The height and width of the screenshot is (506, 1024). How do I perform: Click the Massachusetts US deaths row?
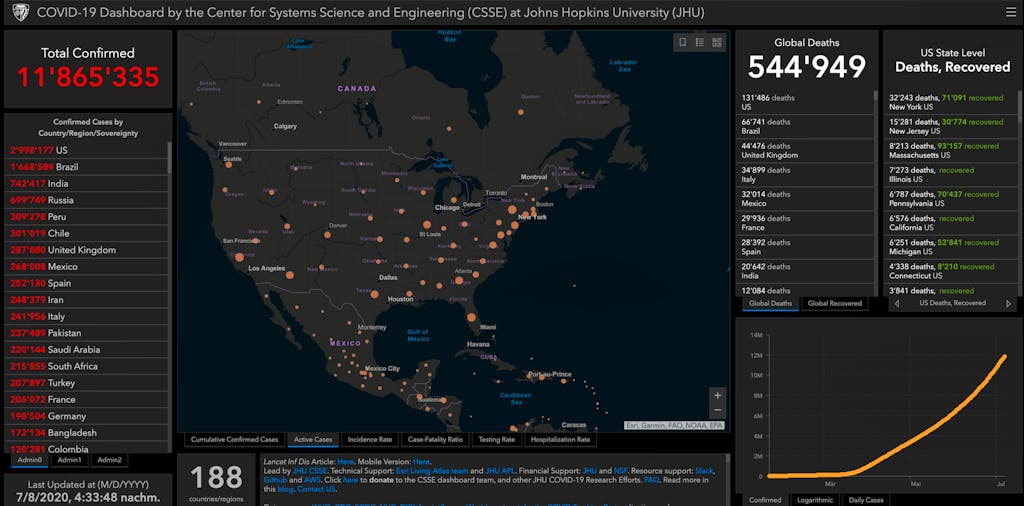click(950, 151)
